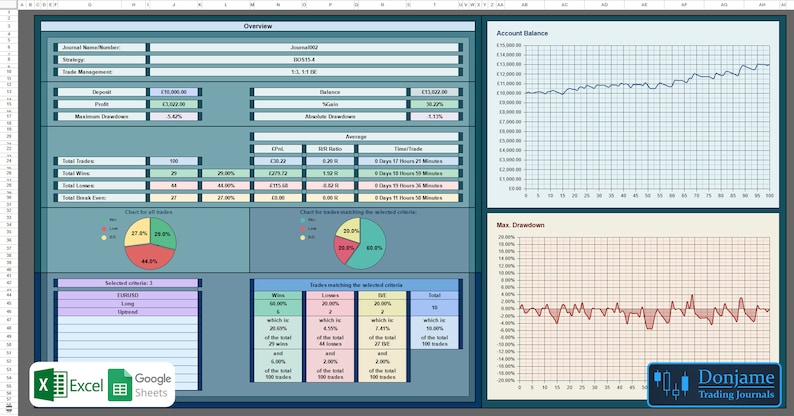Click the 'Trade Management:' label cell
Image resolution: width=794 pixels, height=416 pixels.
pos(102,72)
